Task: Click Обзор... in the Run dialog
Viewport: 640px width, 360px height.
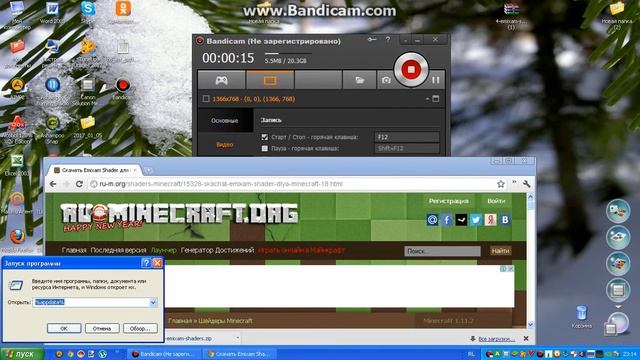Action: (140, 328)
